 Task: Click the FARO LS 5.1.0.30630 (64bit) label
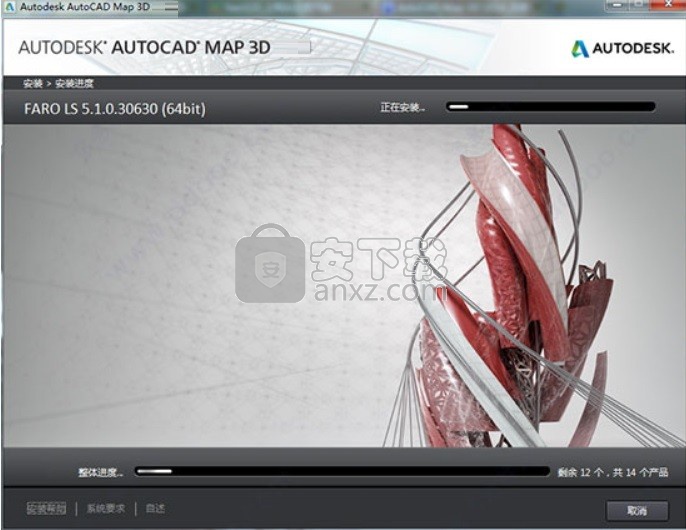click(x=115, y=109)
